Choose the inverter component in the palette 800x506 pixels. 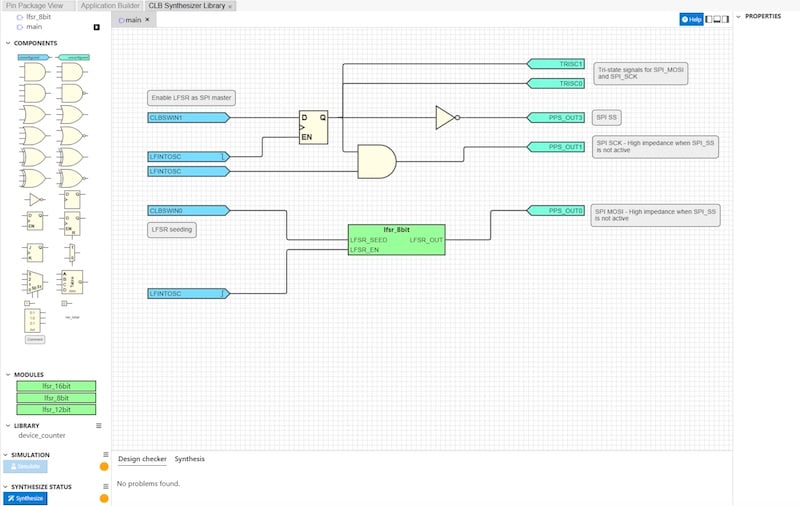tap(34, 199)
